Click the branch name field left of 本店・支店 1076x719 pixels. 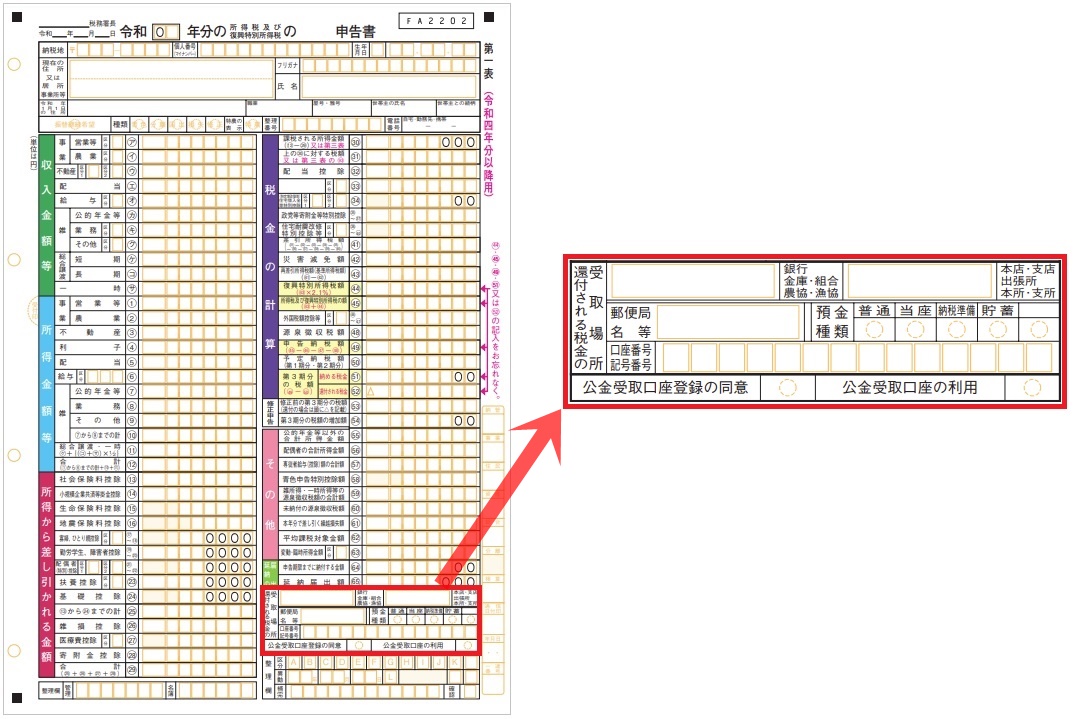[x=920, y=281]
